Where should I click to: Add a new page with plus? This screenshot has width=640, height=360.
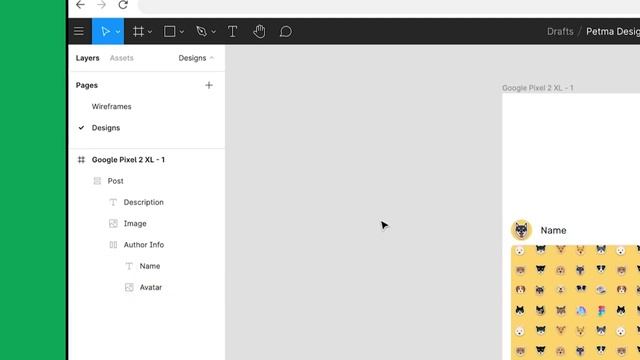click(209, 85)
